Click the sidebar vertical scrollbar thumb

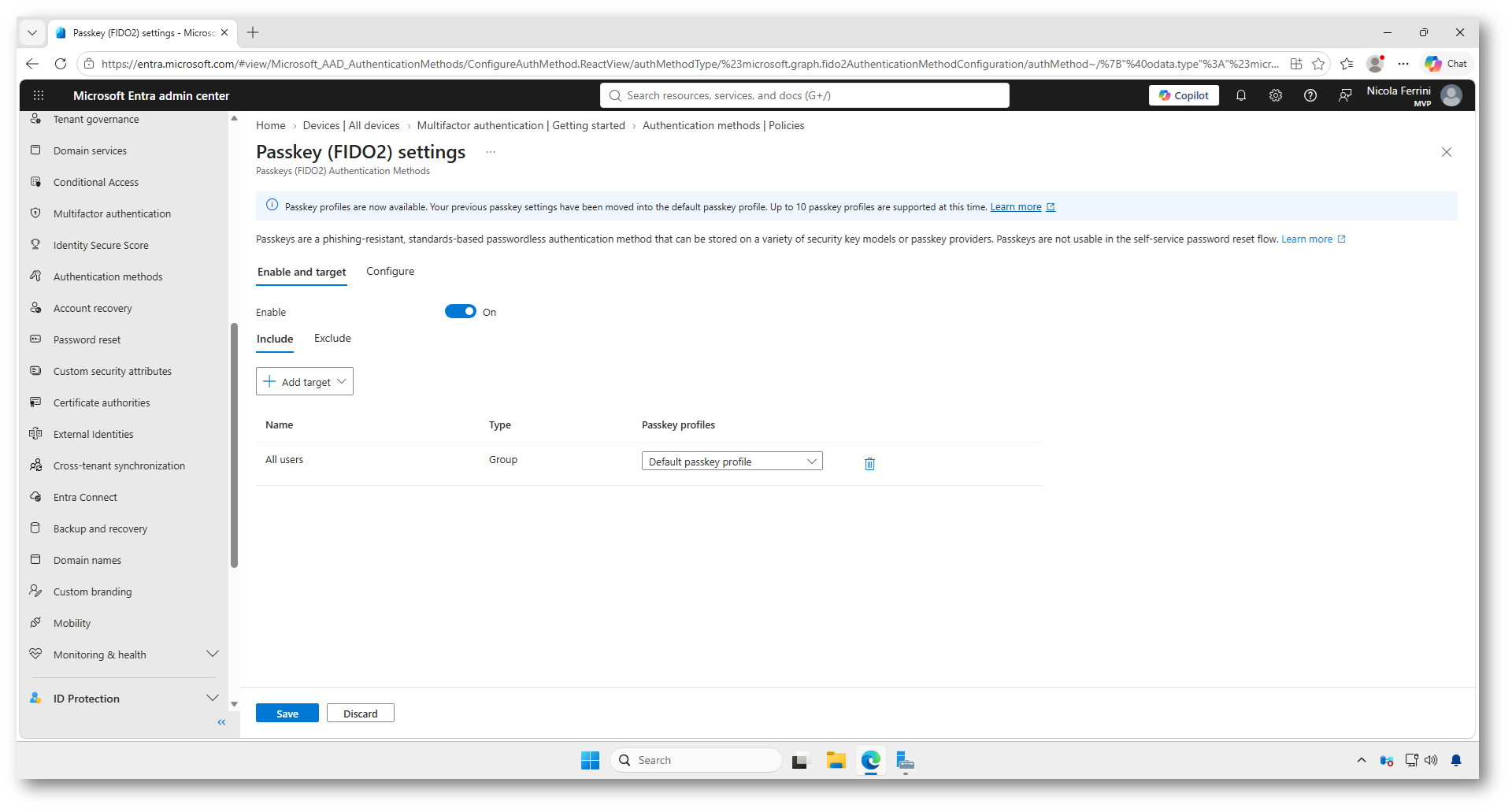coord(234,445)
